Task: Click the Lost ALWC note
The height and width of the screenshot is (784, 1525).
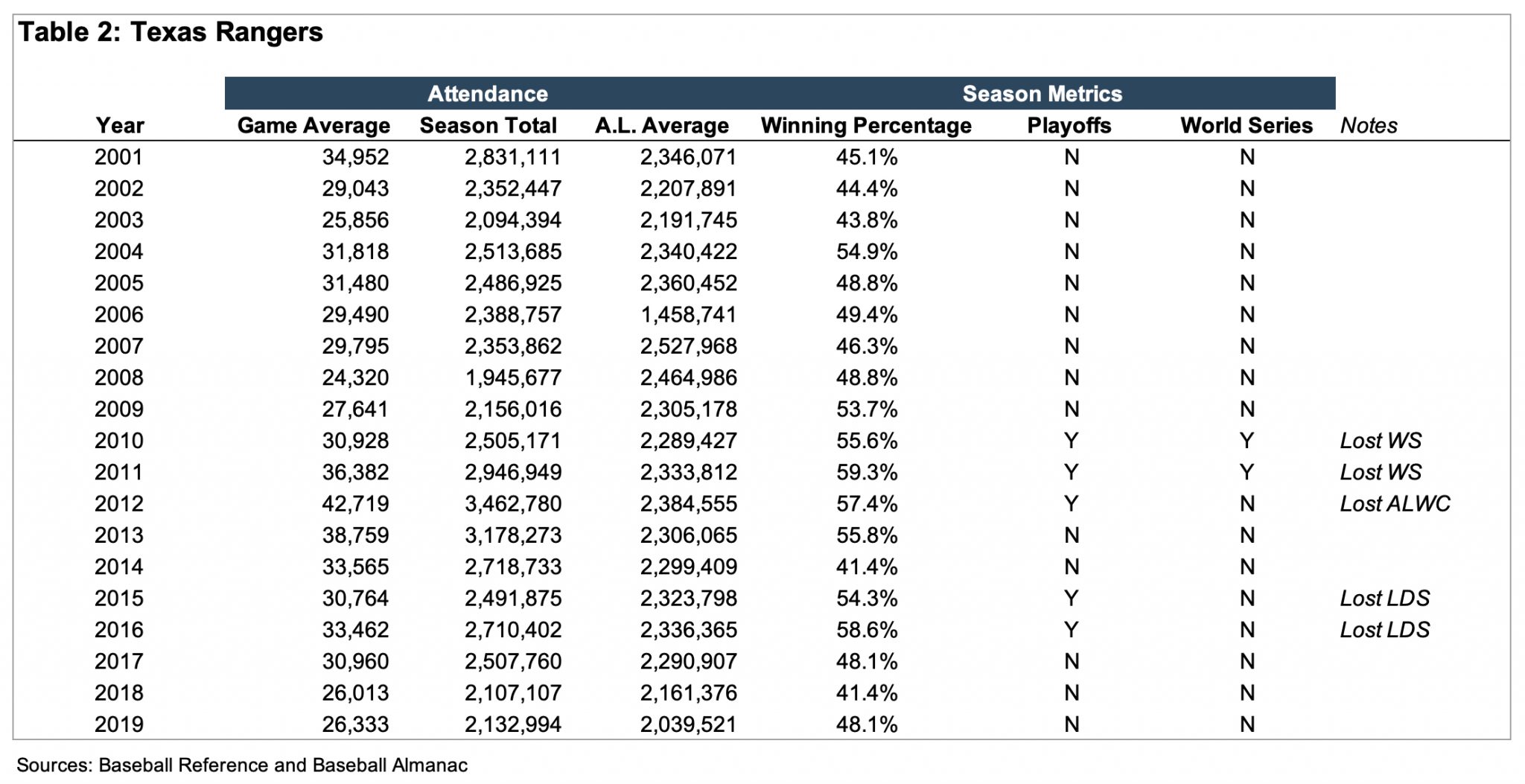Action: pyautogui.click(x=1395, y=504)
